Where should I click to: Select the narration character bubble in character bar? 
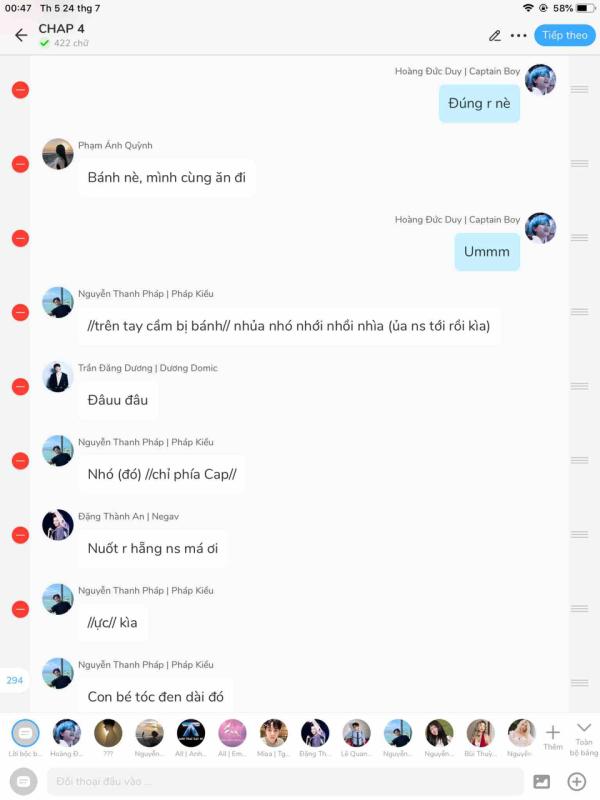pos(25,734)
